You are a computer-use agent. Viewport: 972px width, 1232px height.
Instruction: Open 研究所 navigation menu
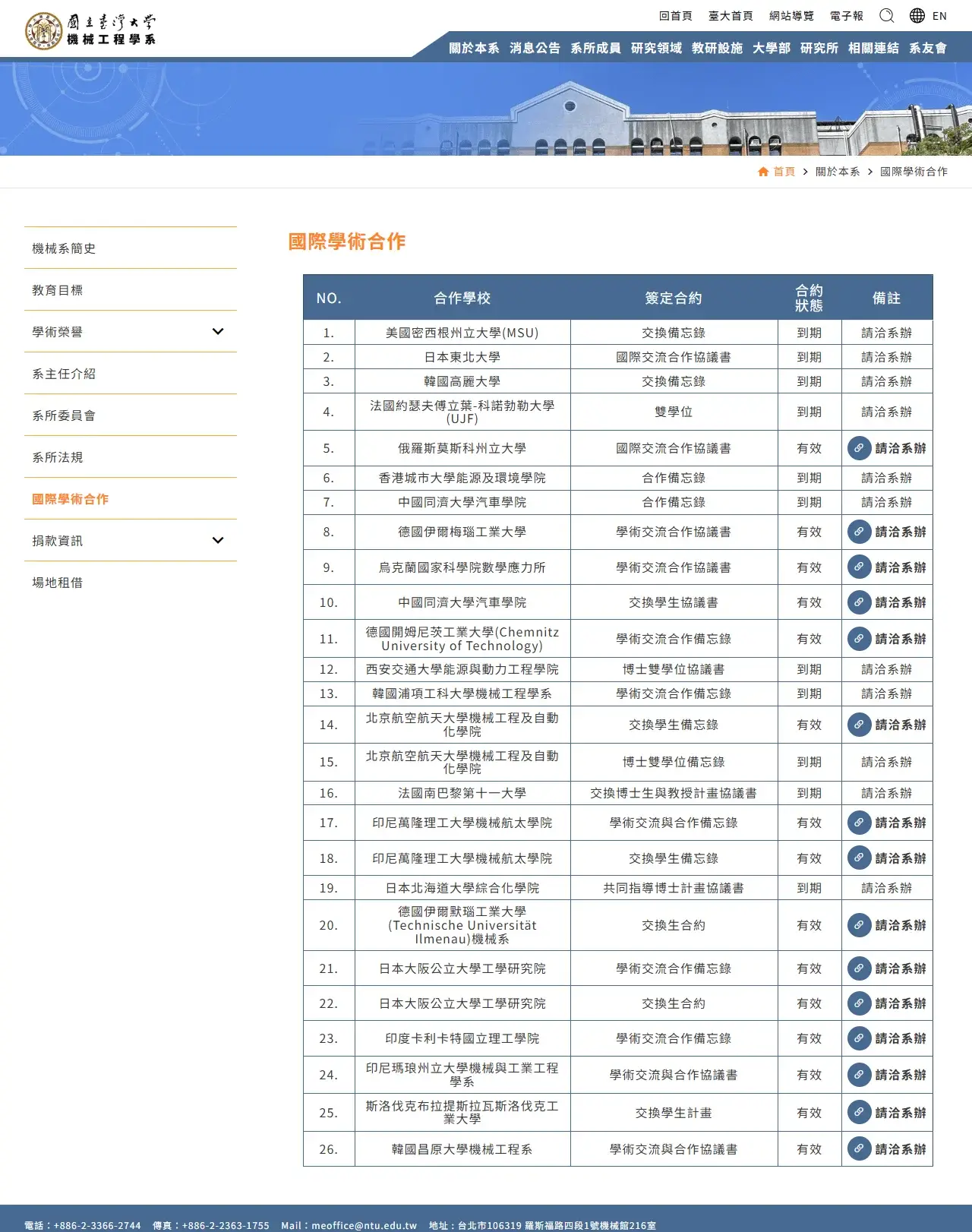pos(819,48)
